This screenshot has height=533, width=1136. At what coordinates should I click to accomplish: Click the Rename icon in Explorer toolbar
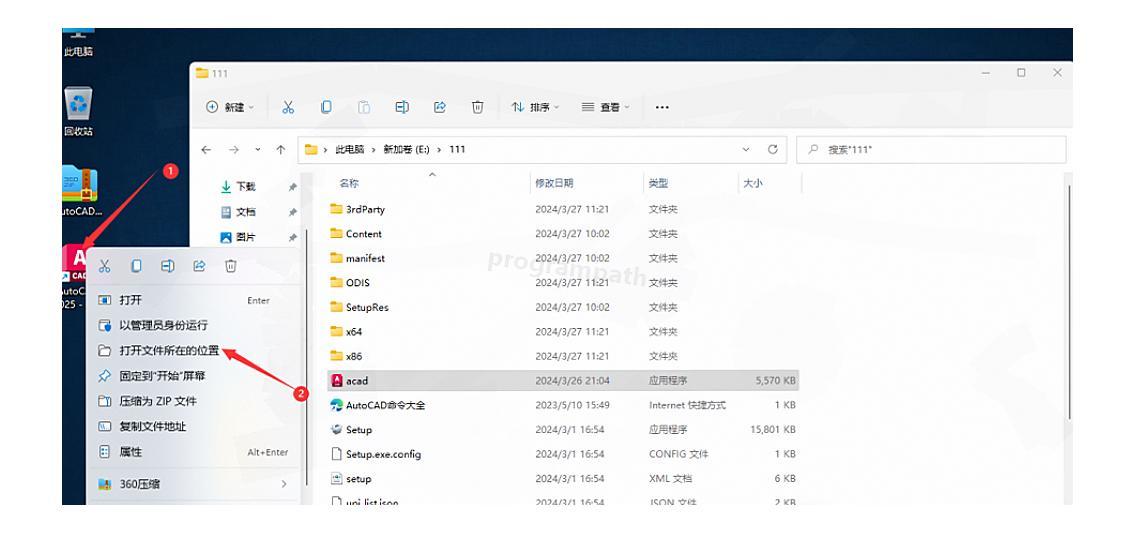pos(402,107)
